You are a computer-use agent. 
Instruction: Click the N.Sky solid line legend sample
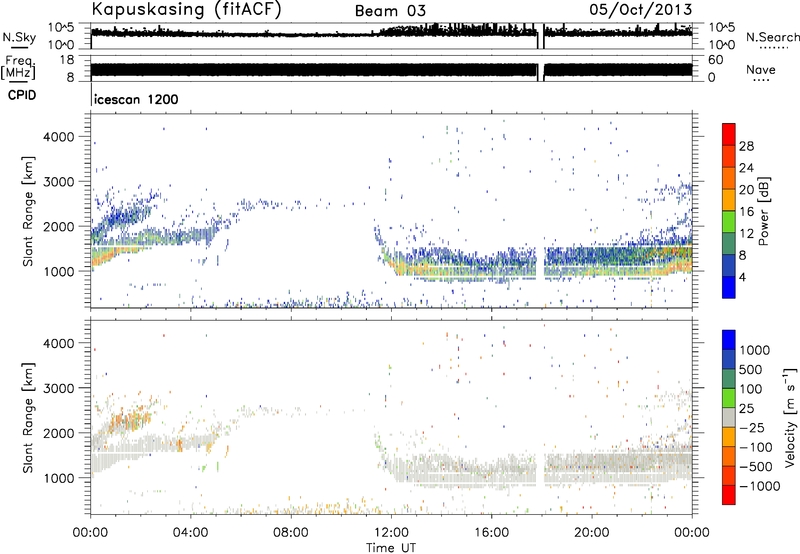click(19, 47)
